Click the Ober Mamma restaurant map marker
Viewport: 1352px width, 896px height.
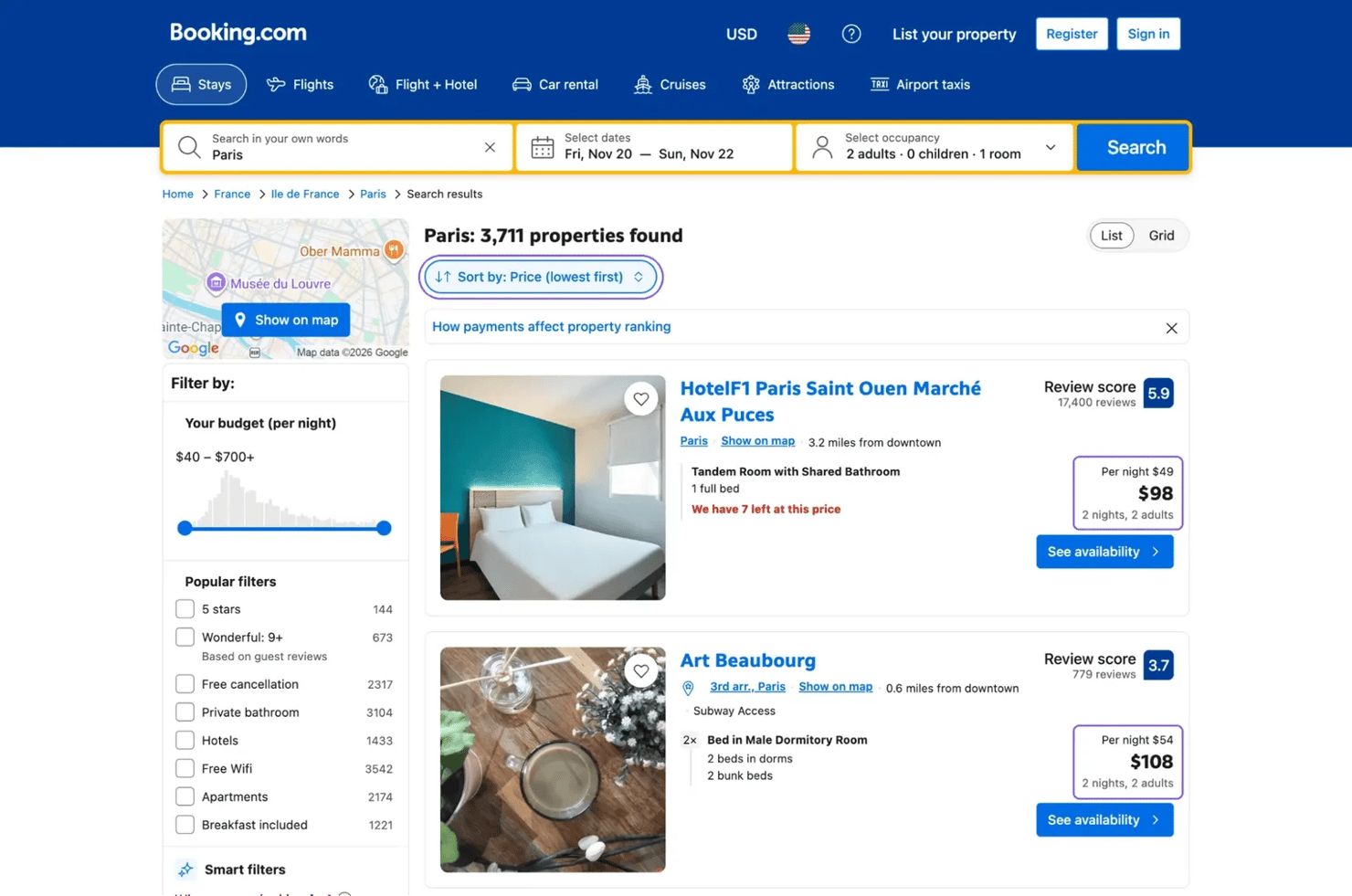[x=394, y=249]
